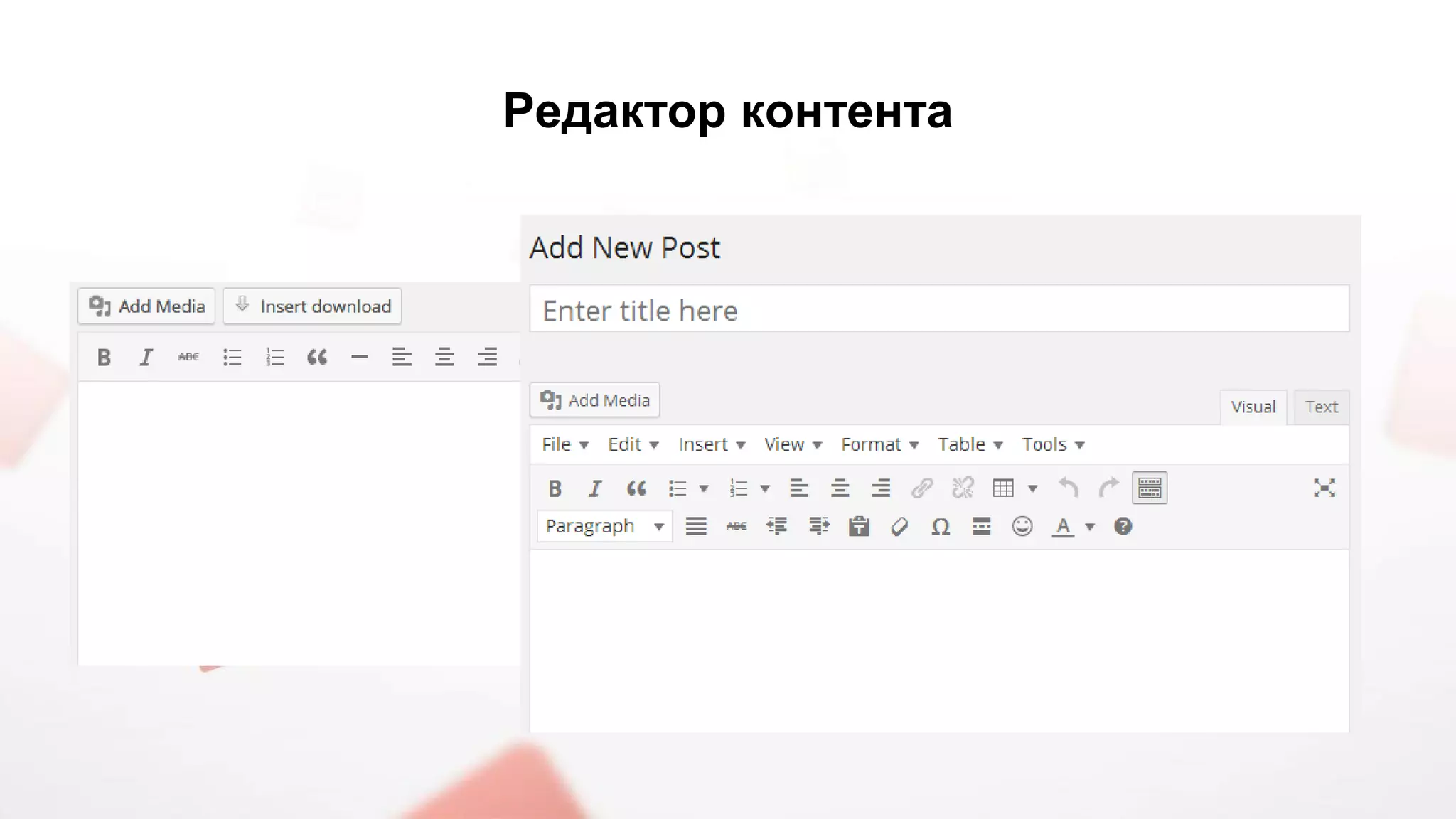The width and height of the screenshot is (1456, 819).
Task: Open the Tools menu
Action: coord(1054,444)
